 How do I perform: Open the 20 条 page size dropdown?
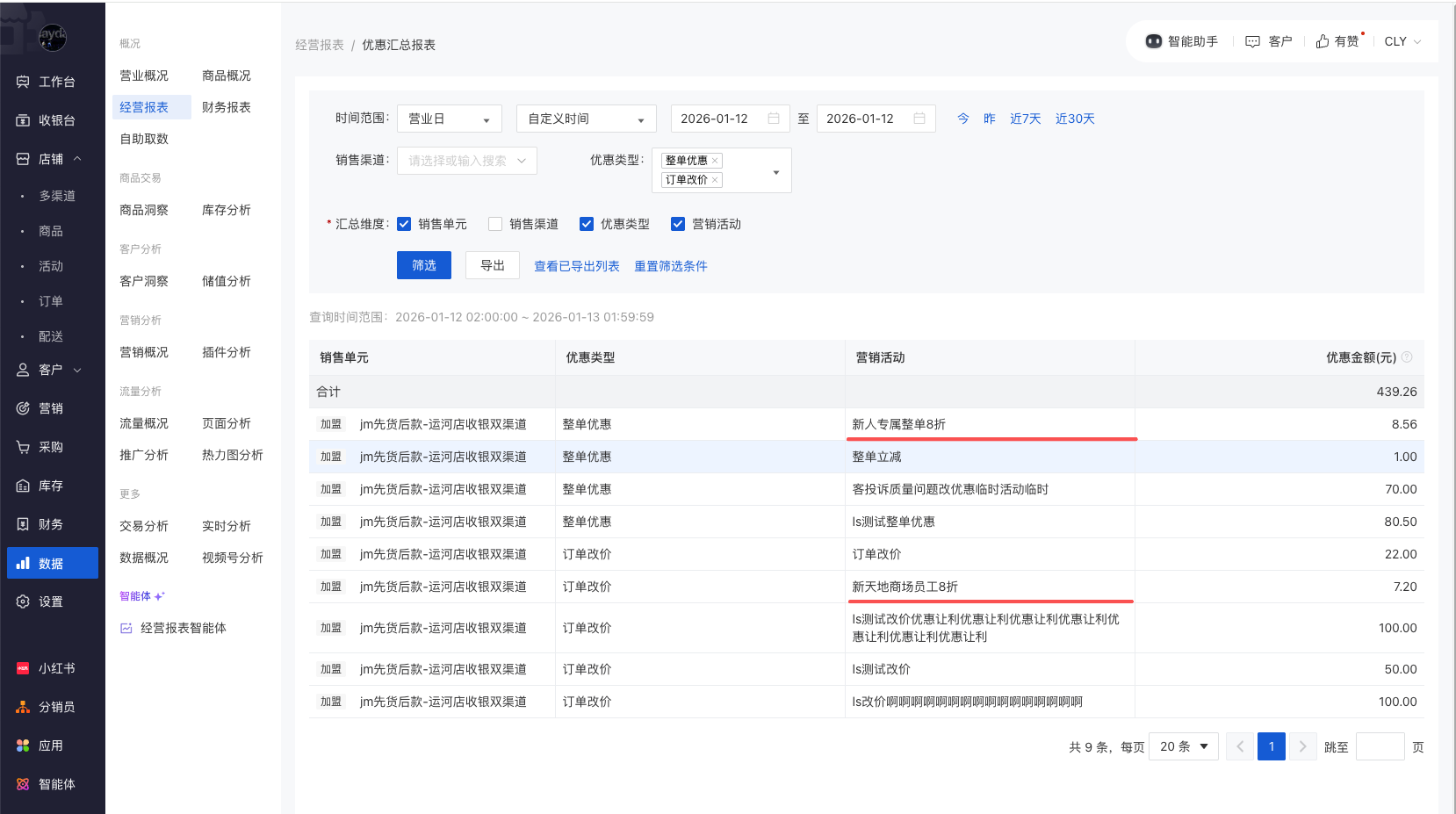tap(1183, 746)
